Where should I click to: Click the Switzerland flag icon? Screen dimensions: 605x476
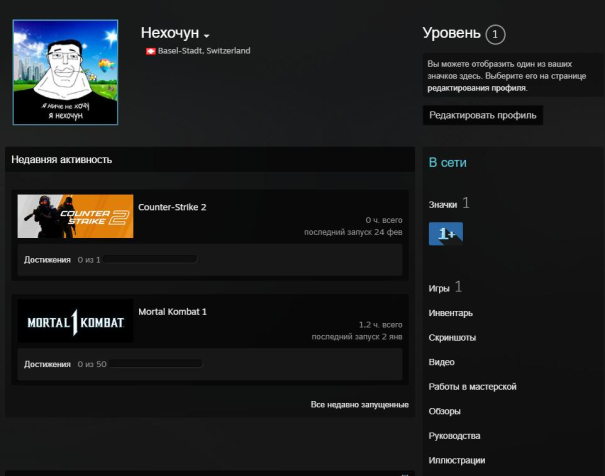(x=150, y=51)
